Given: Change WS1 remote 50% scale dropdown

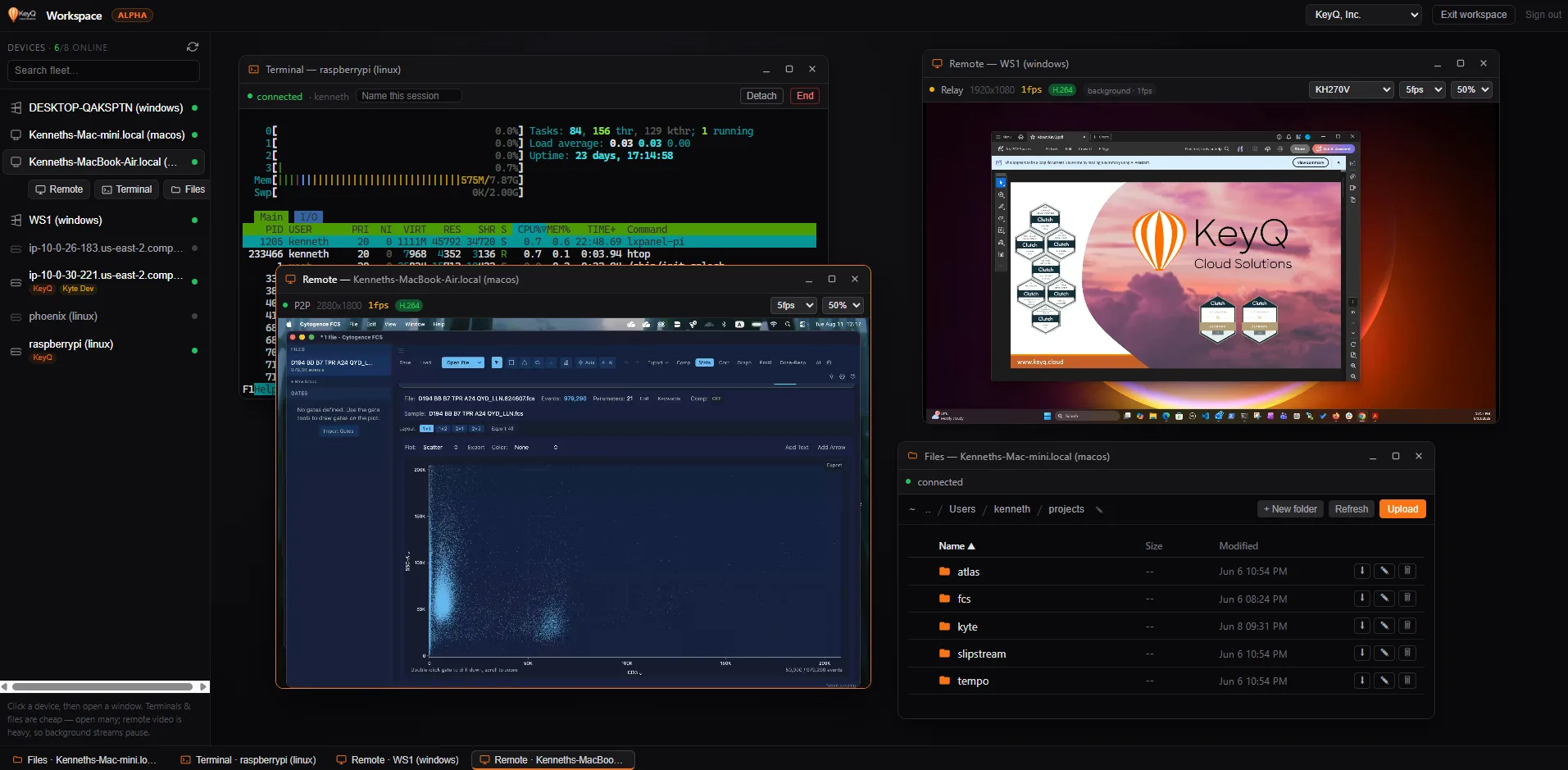Looking at the screenshot, I should [1471, 89].
